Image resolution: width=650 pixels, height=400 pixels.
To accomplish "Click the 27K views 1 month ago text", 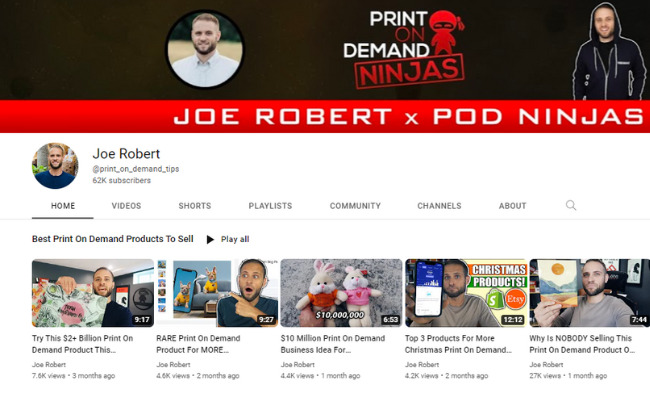I will click(x=568, y=376).
